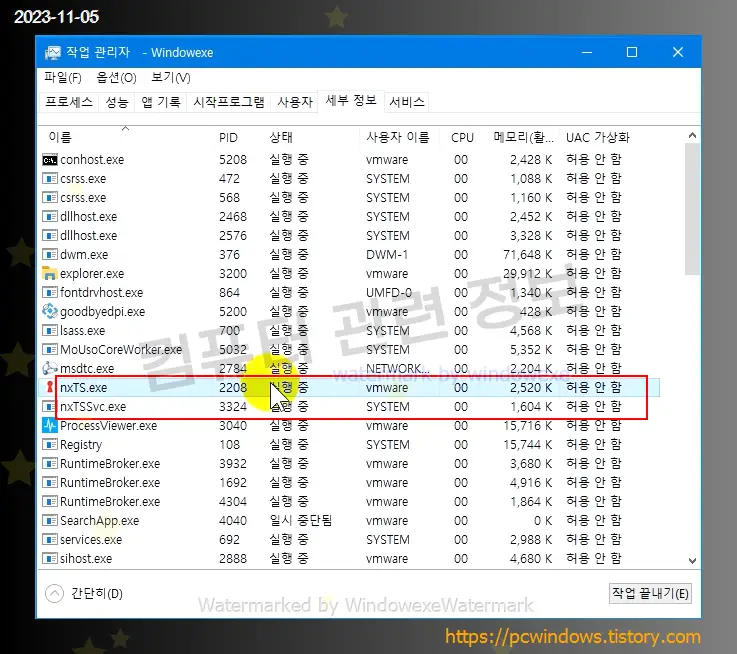737x654 pixels.
Task: Select the services.exe process name
Action: tap(91, 540)
